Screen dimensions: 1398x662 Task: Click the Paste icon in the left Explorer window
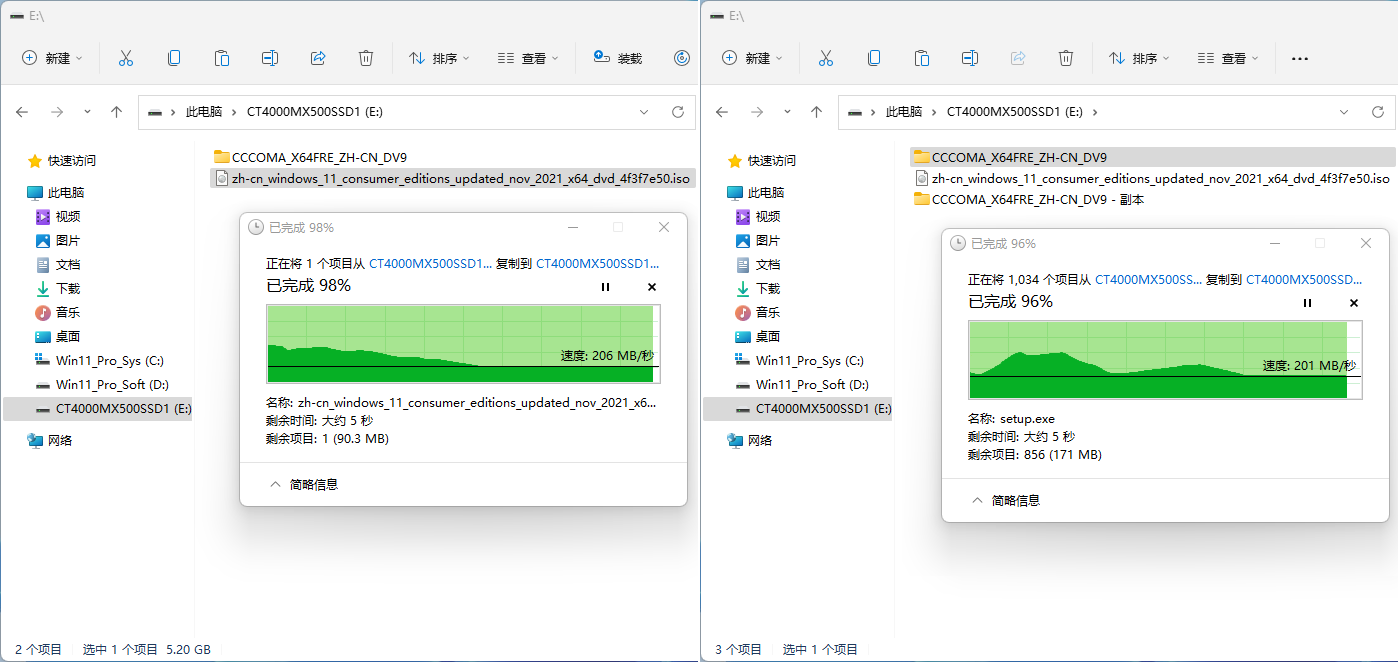222,58
